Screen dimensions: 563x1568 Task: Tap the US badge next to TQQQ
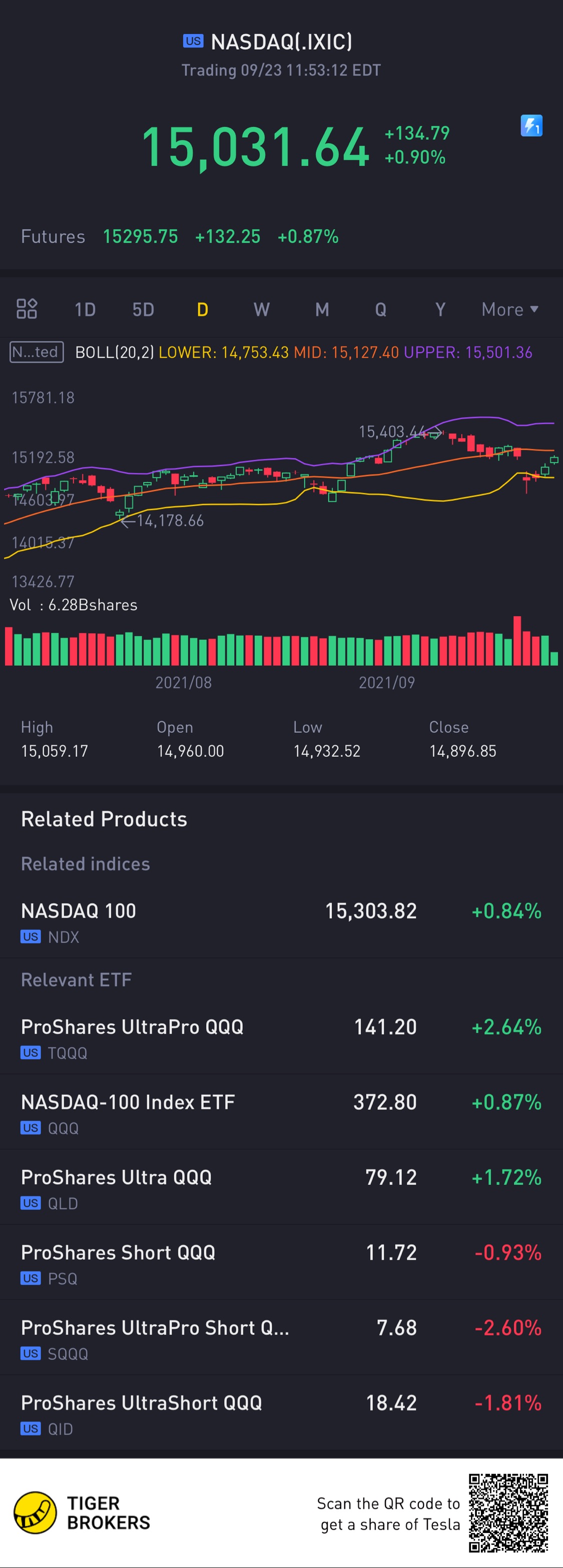tap(31, 1052)
